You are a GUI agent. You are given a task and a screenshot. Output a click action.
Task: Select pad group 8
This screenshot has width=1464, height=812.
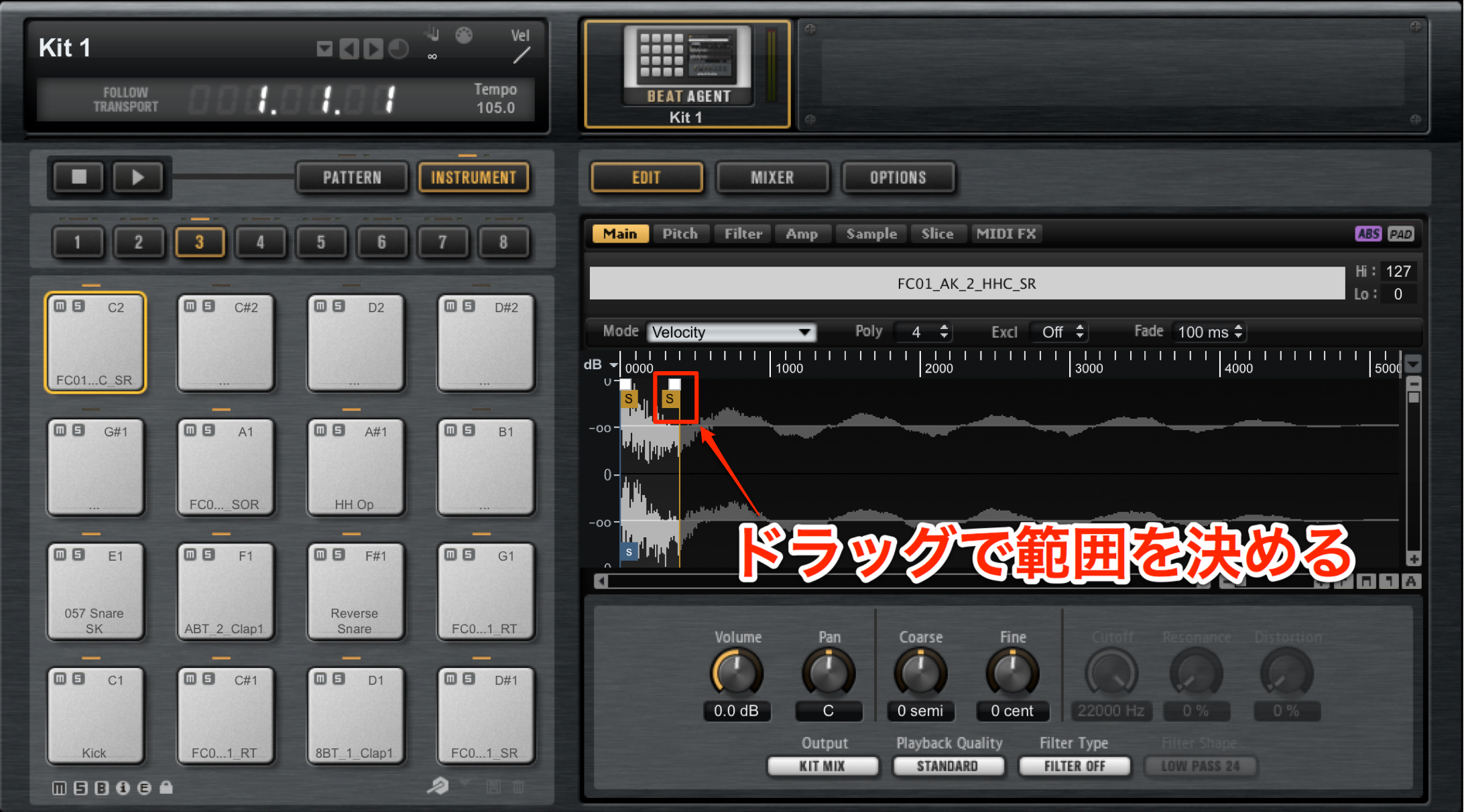coord(503,242)
